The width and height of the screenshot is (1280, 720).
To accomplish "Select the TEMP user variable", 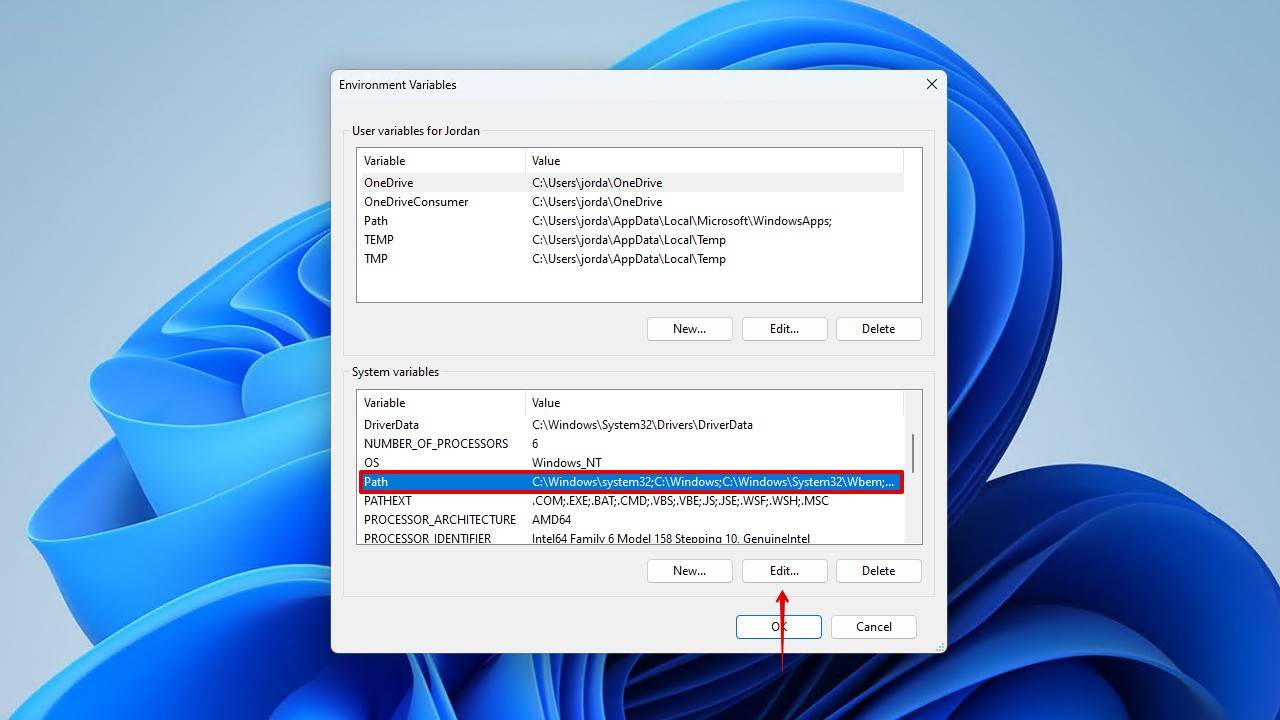I will click(630, 240).
